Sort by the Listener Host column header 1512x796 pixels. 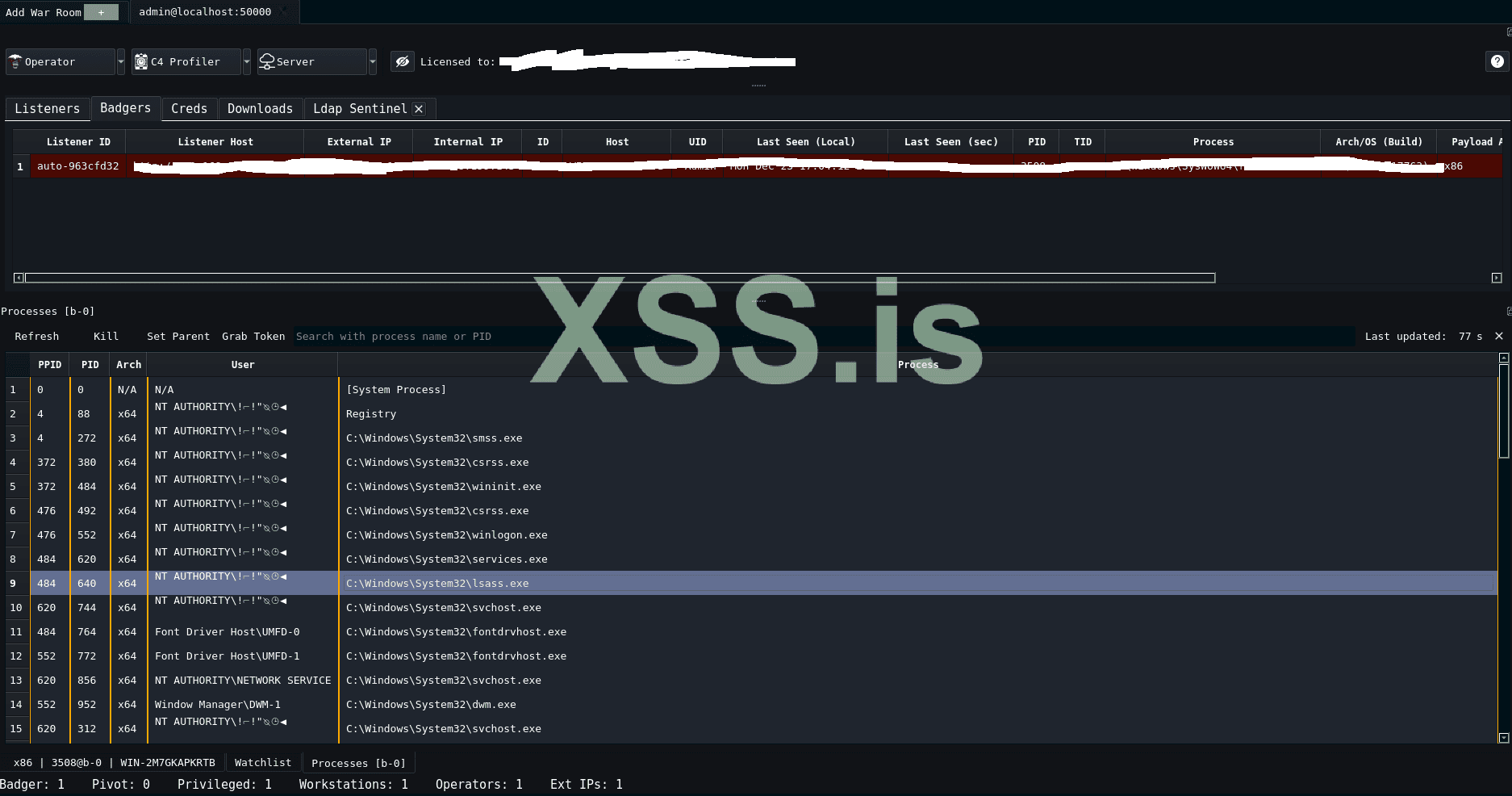215,141
